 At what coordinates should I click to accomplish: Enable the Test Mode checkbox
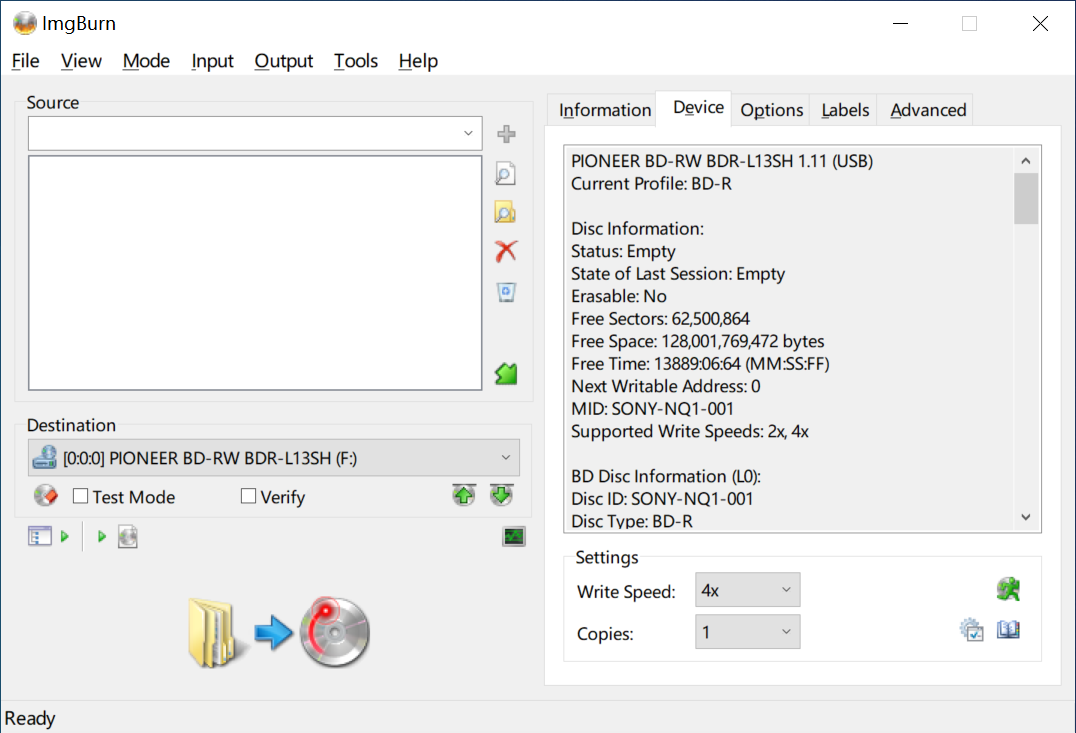click(x=80, y=496)
